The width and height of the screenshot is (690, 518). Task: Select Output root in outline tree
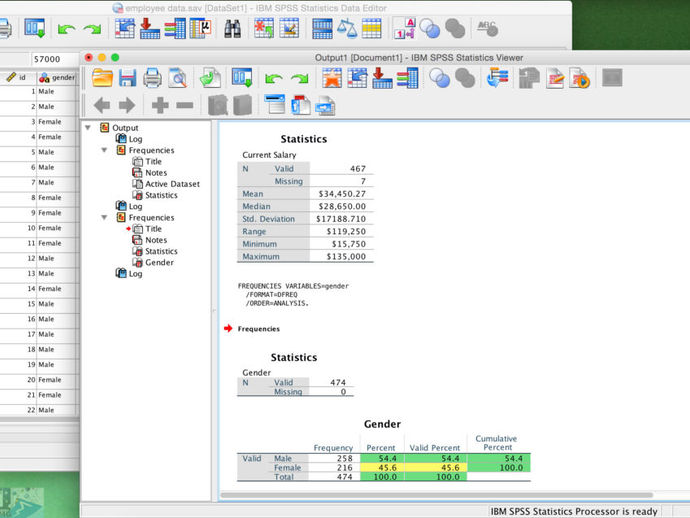pos(125,128)
